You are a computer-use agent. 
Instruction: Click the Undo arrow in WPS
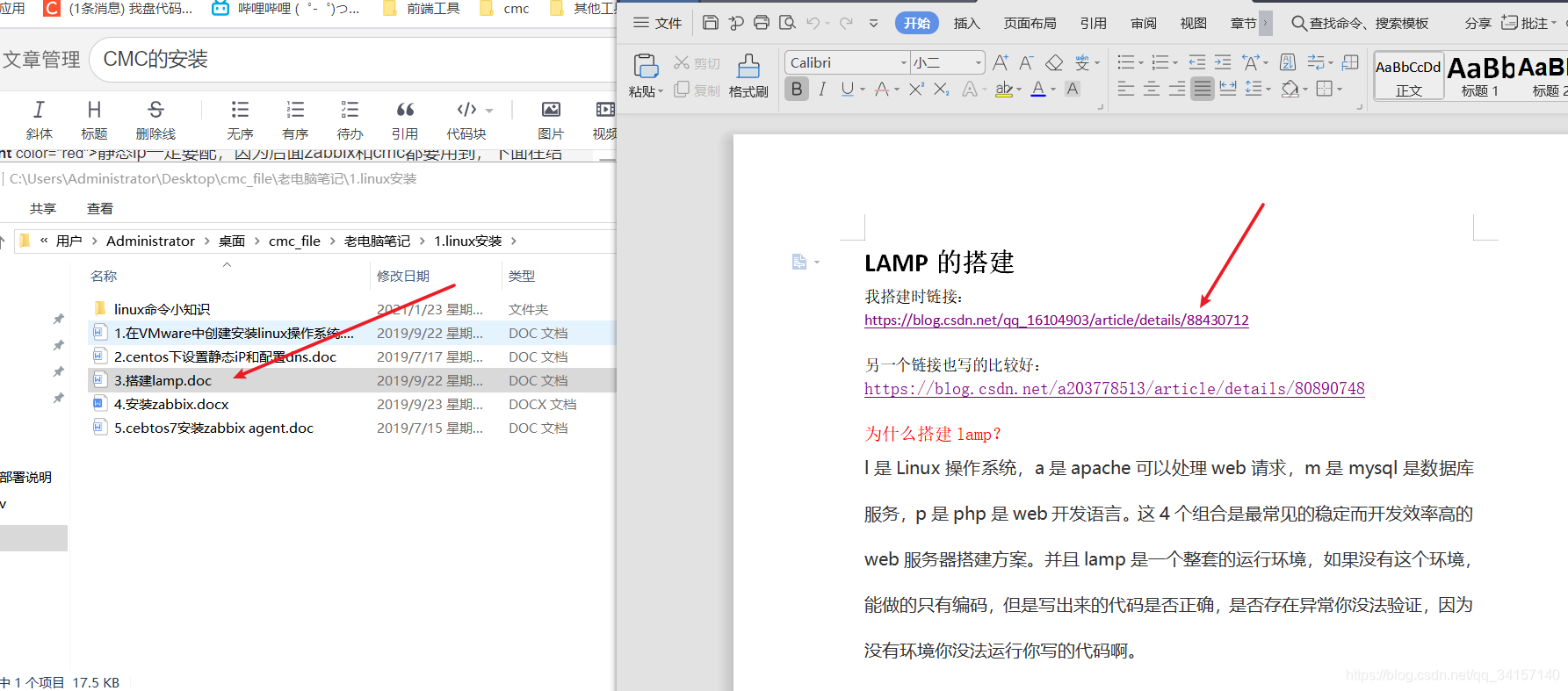coord(813,23)
